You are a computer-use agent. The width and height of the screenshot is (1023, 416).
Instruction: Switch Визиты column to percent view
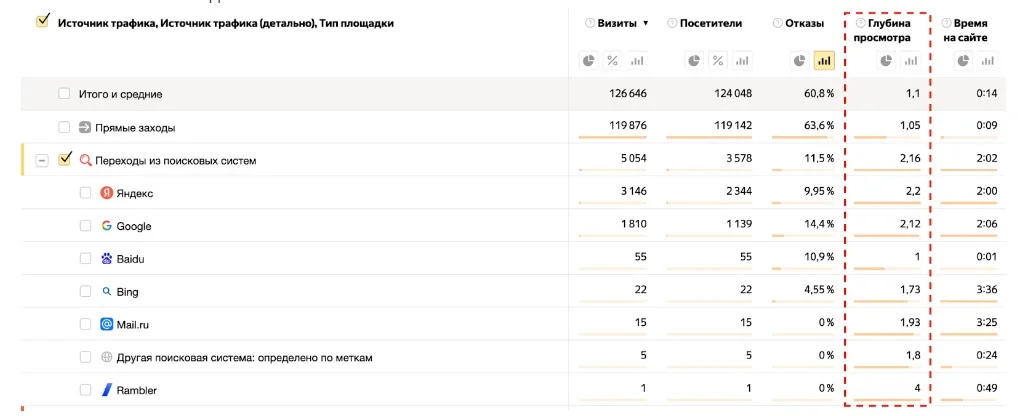[612, 61]
